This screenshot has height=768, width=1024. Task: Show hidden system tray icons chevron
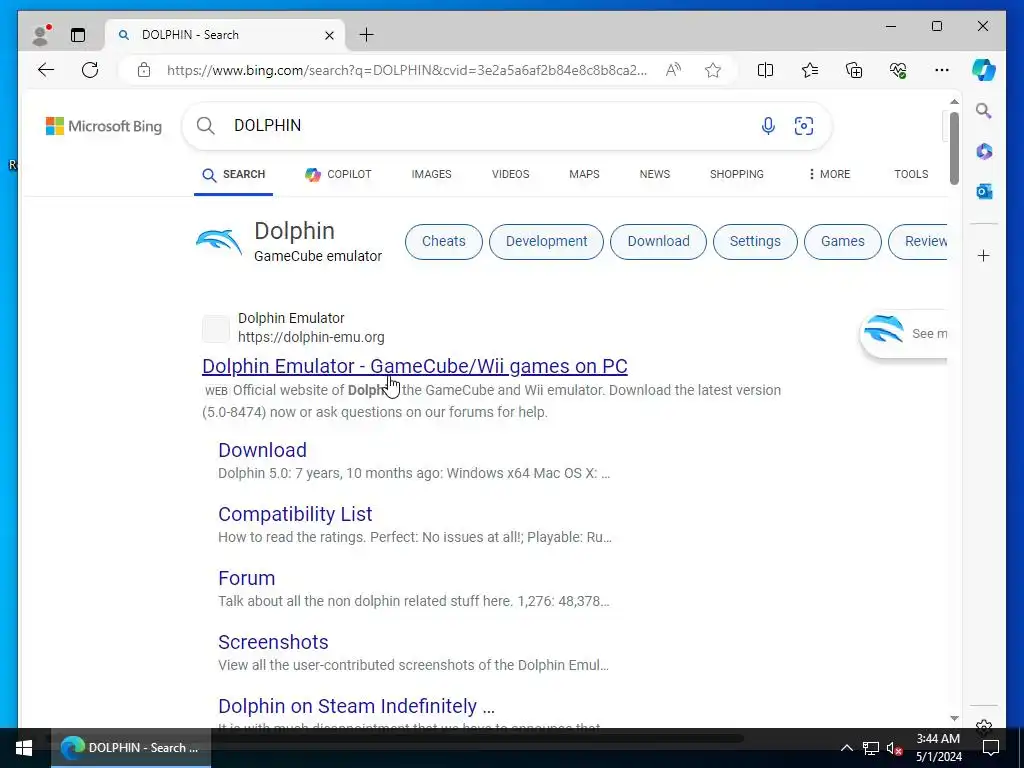point(846,748)
